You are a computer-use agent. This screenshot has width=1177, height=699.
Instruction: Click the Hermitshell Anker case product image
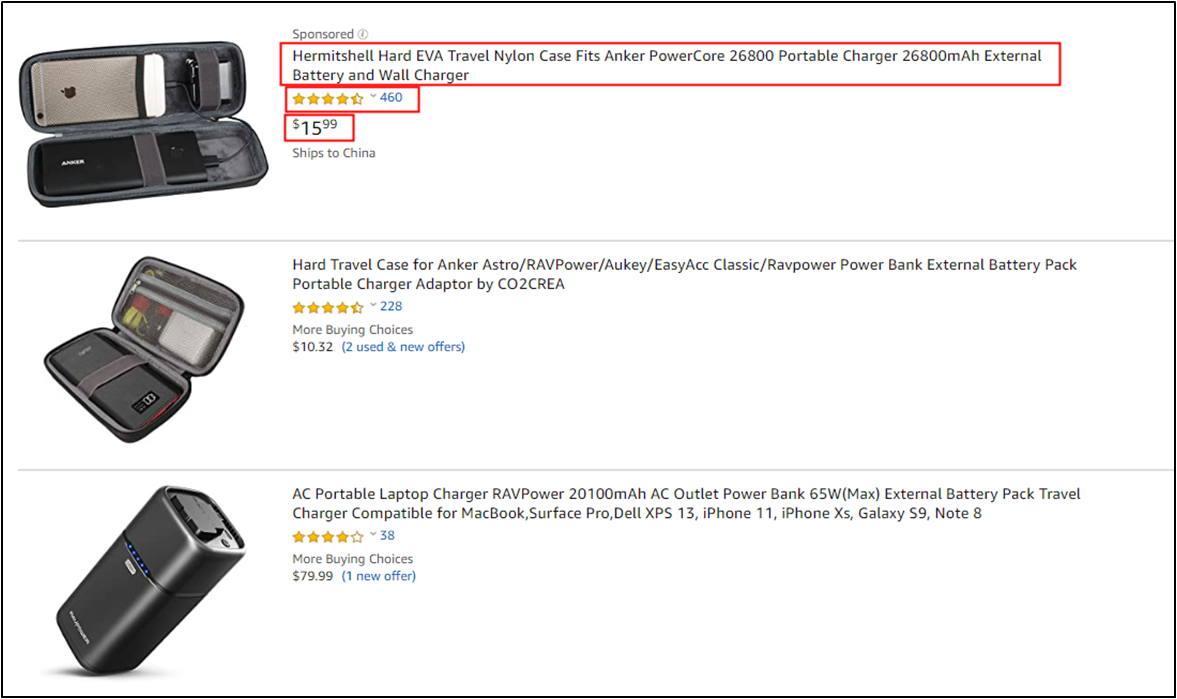pyautogui.click(x=145, y=123)
